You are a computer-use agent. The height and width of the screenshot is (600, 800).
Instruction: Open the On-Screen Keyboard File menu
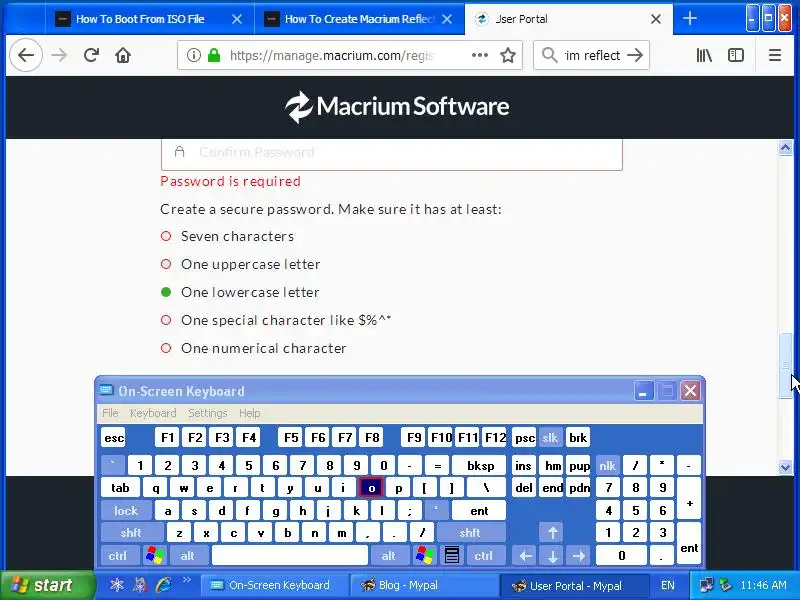pyautogui.click(x=110, y=413)
